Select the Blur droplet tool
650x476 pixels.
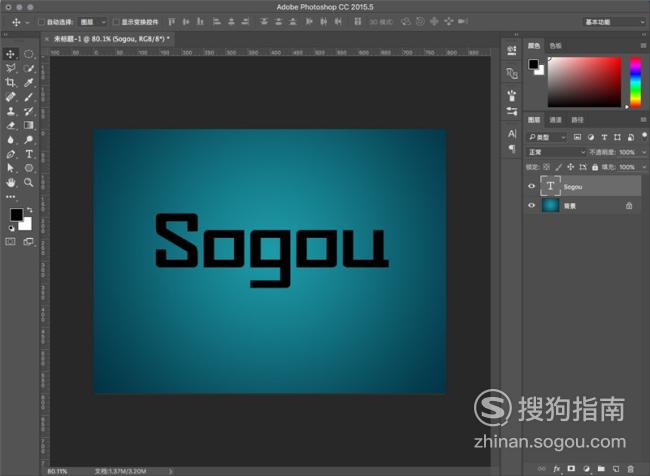click(10, 140)
